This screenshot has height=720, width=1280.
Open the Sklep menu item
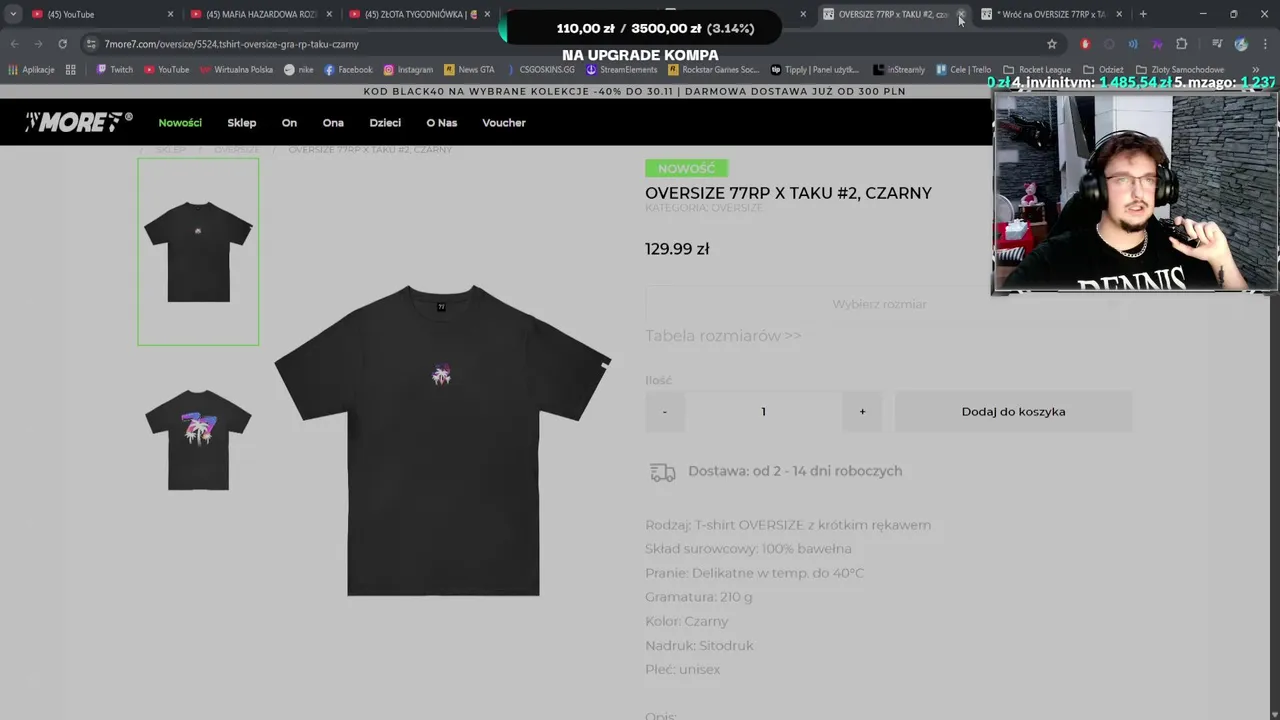242,123
